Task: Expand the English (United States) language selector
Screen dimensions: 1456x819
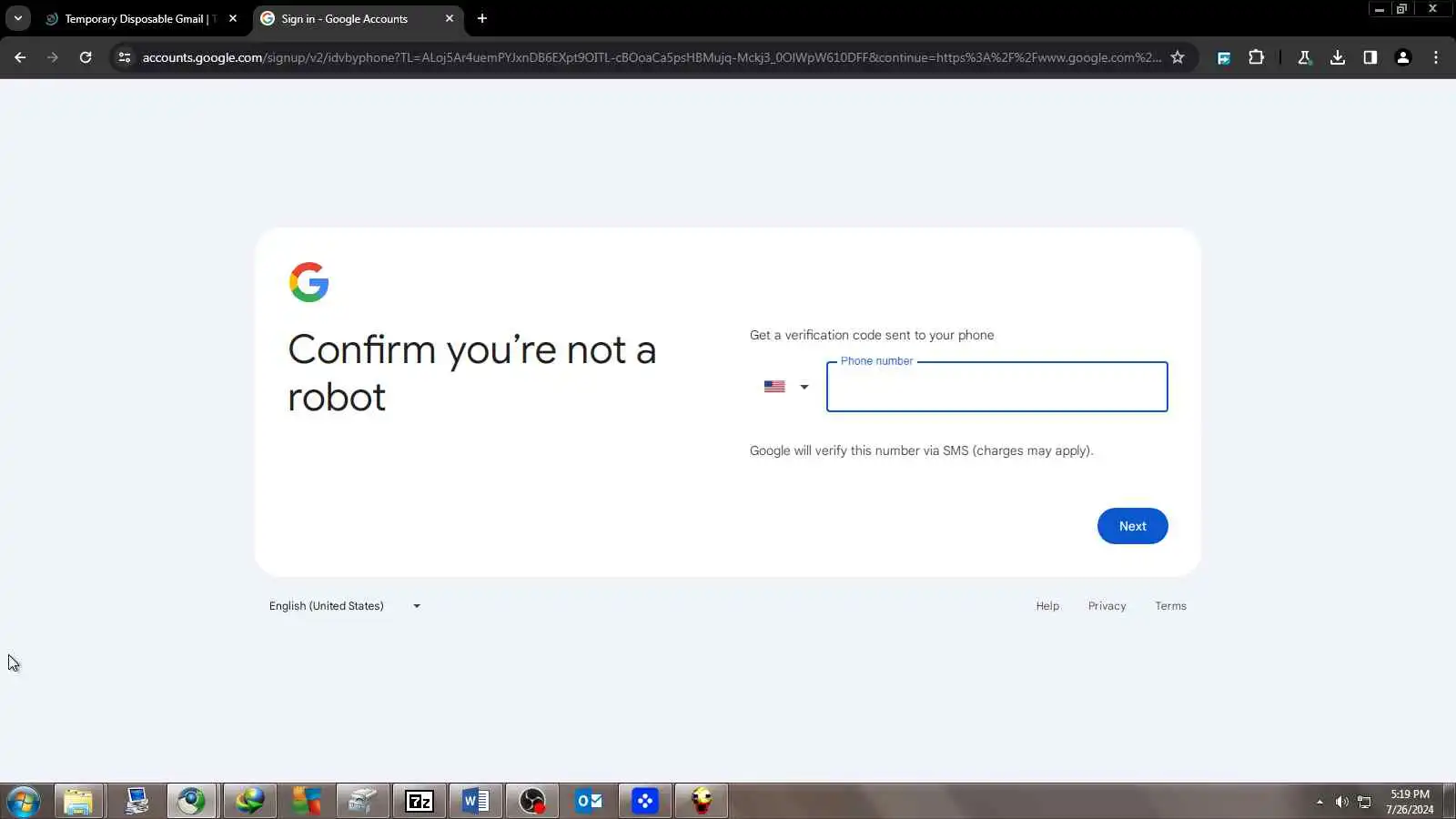Action: [345, 606]
